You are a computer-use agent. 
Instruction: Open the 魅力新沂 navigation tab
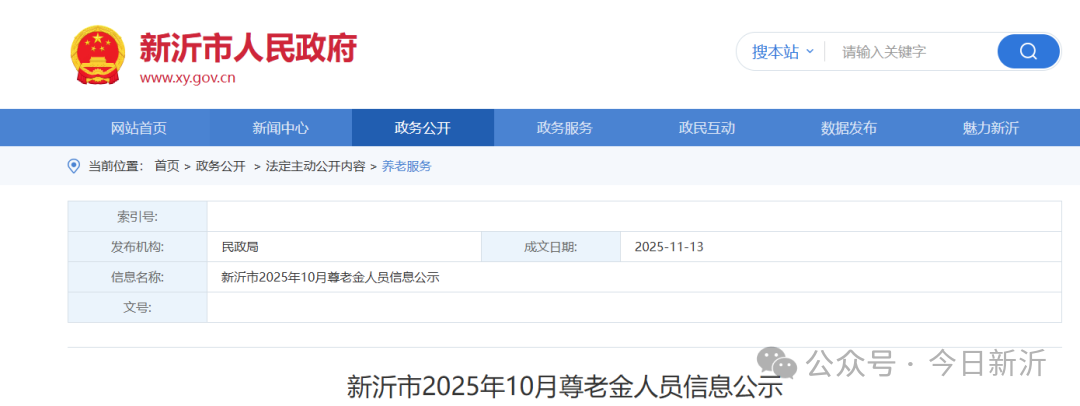pos(990,128)
